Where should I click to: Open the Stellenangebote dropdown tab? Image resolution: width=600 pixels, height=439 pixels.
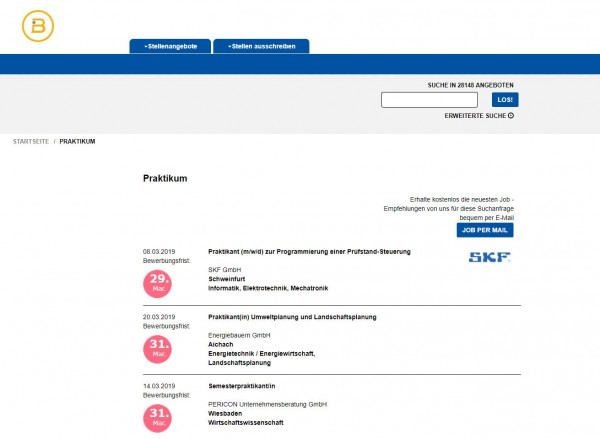click(x=170, y=46)
